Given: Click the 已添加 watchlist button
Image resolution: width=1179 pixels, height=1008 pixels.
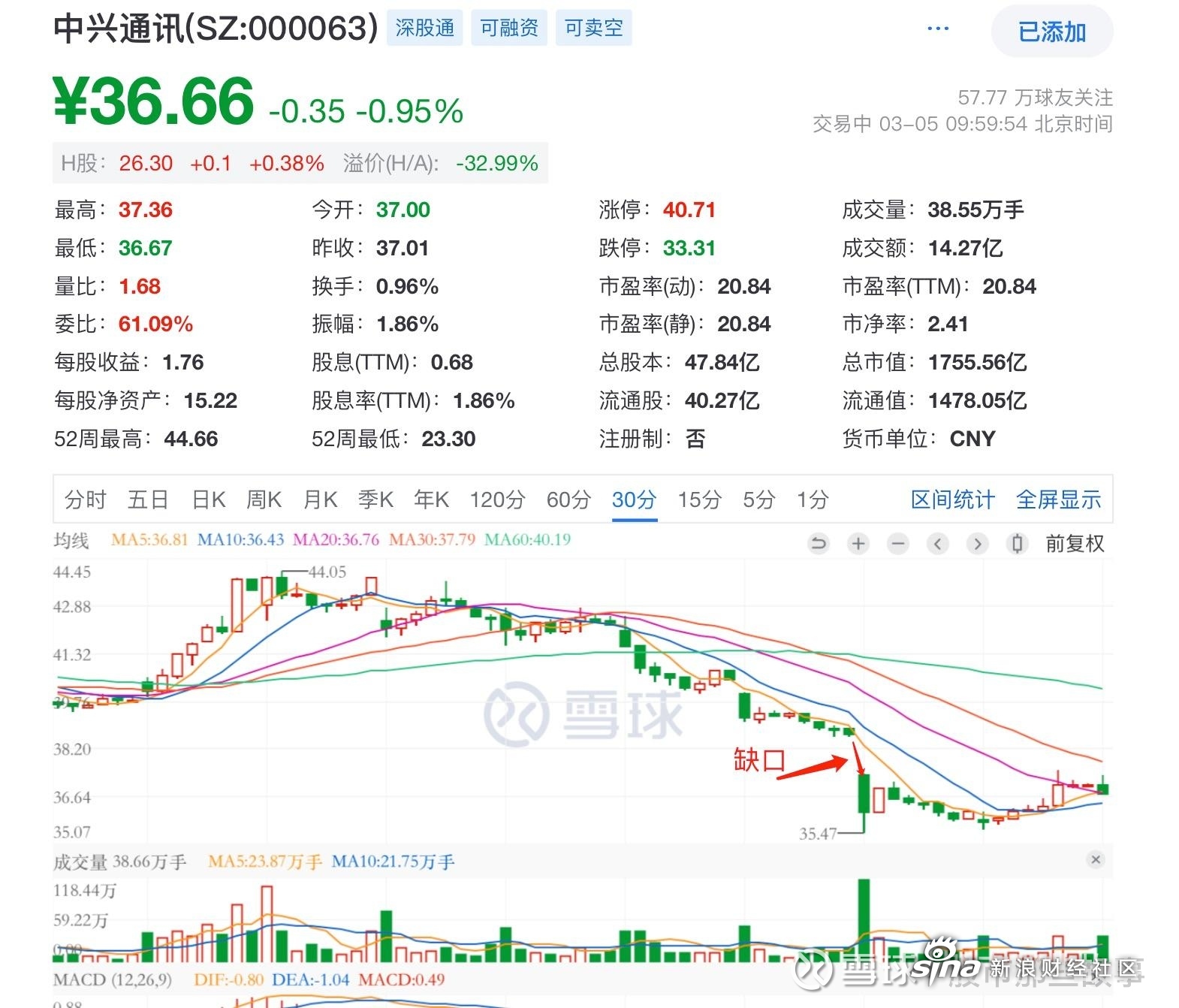Looking at the screenshot, I should 1052,32.
